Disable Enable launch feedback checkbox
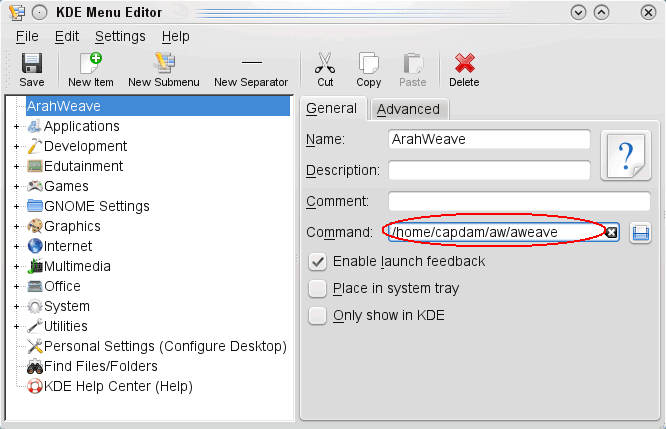 point(317,262)
